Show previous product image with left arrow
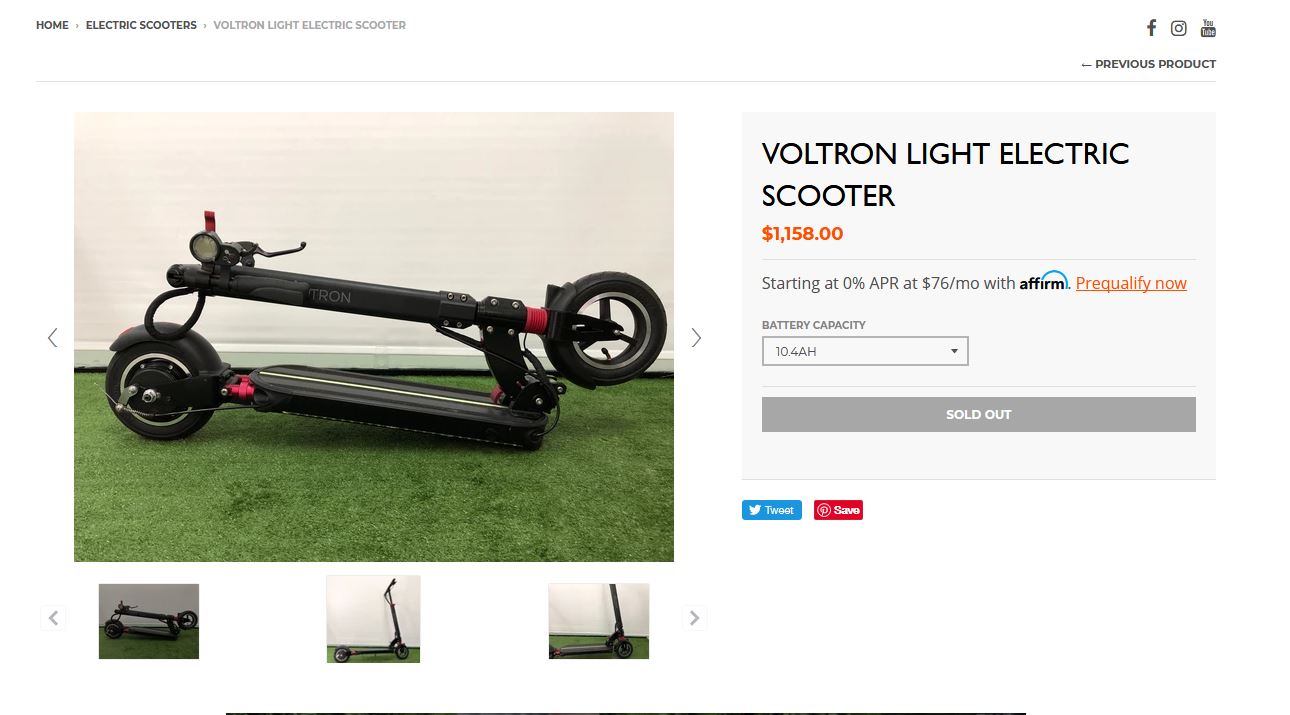The image size is (1290, 715). point(52,338)
